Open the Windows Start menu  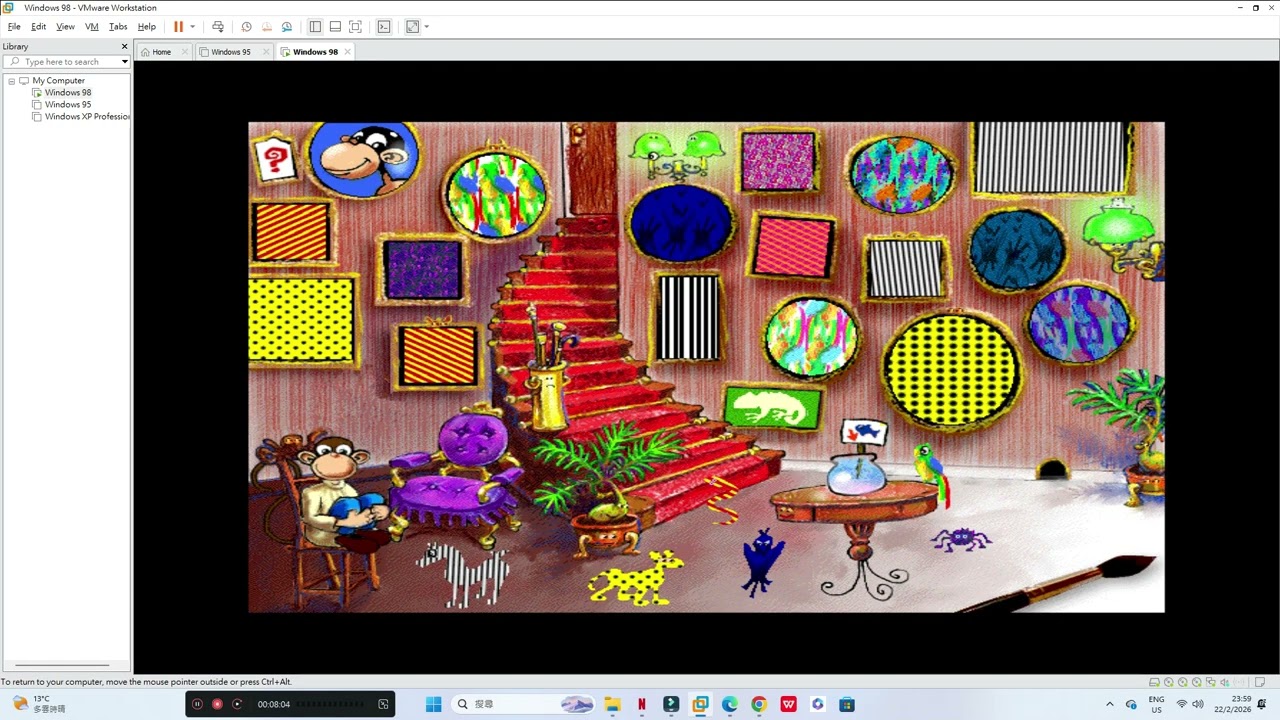tap(433, 704)
